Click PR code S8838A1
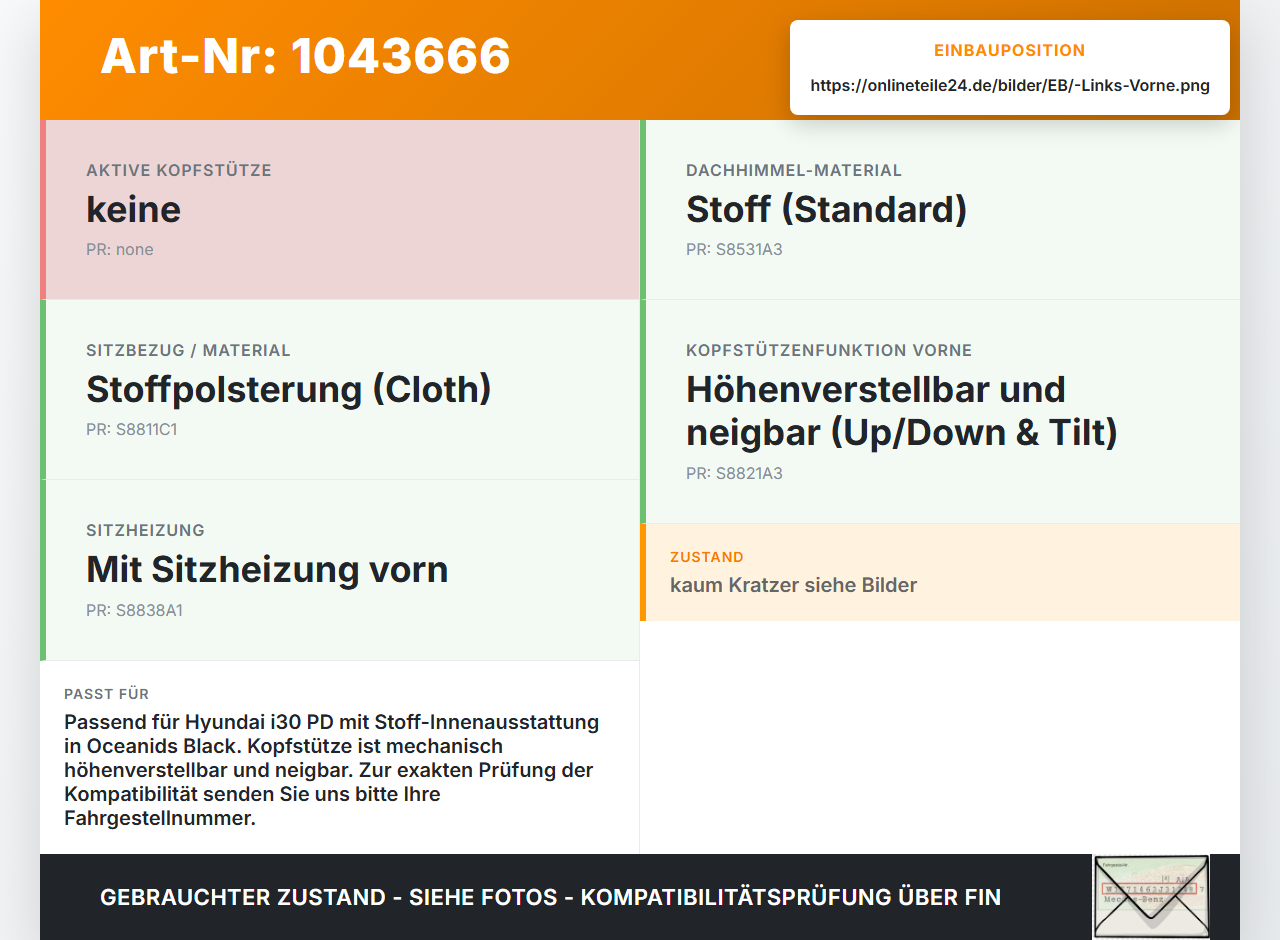Screen dimensions: 1280x940 tap(134, 610)
